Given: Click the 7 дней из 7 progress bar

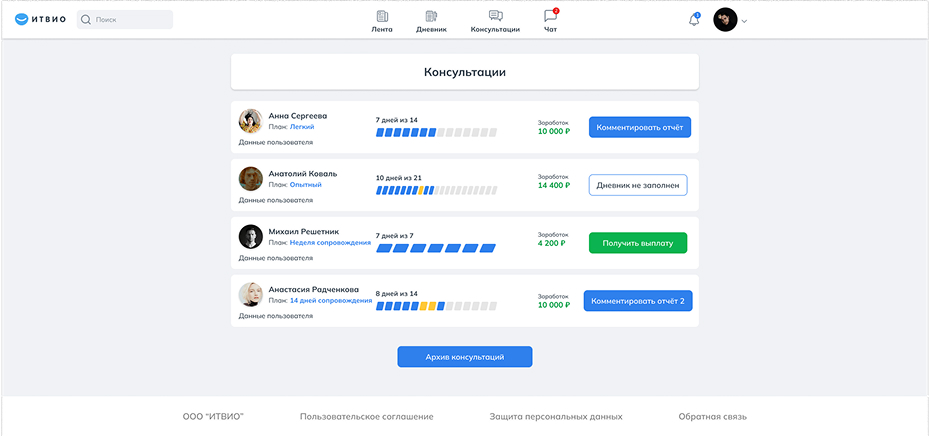Looking at the screenshot, I should pos(437,248).
